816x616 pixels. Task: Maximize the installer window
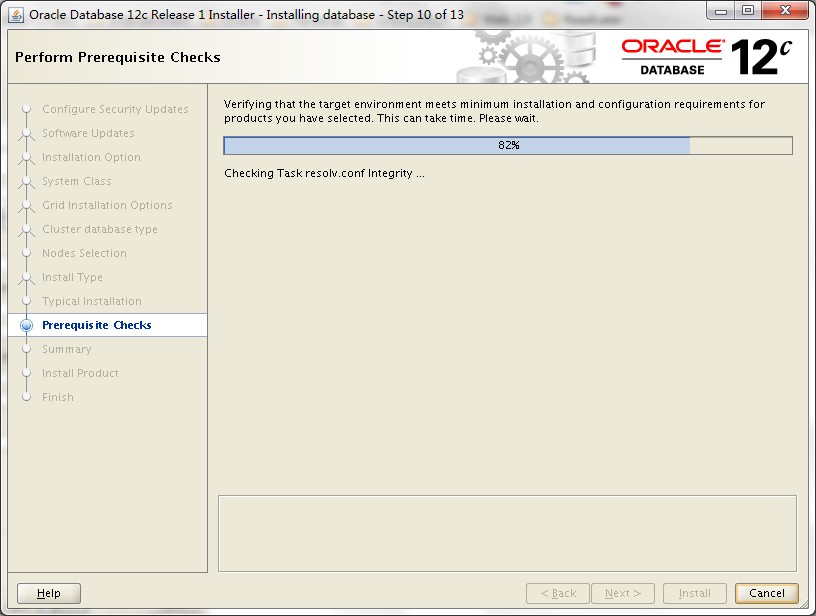748,10
